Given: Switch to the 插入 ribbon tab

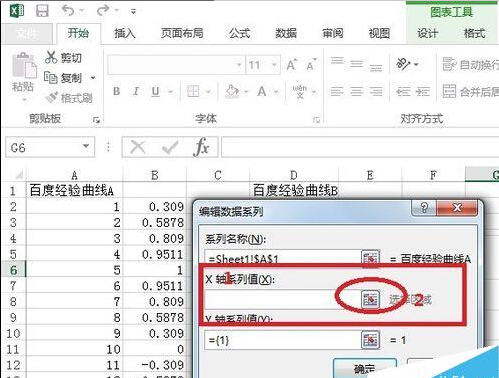Looking at the screenshot, I should click(125, 33).
